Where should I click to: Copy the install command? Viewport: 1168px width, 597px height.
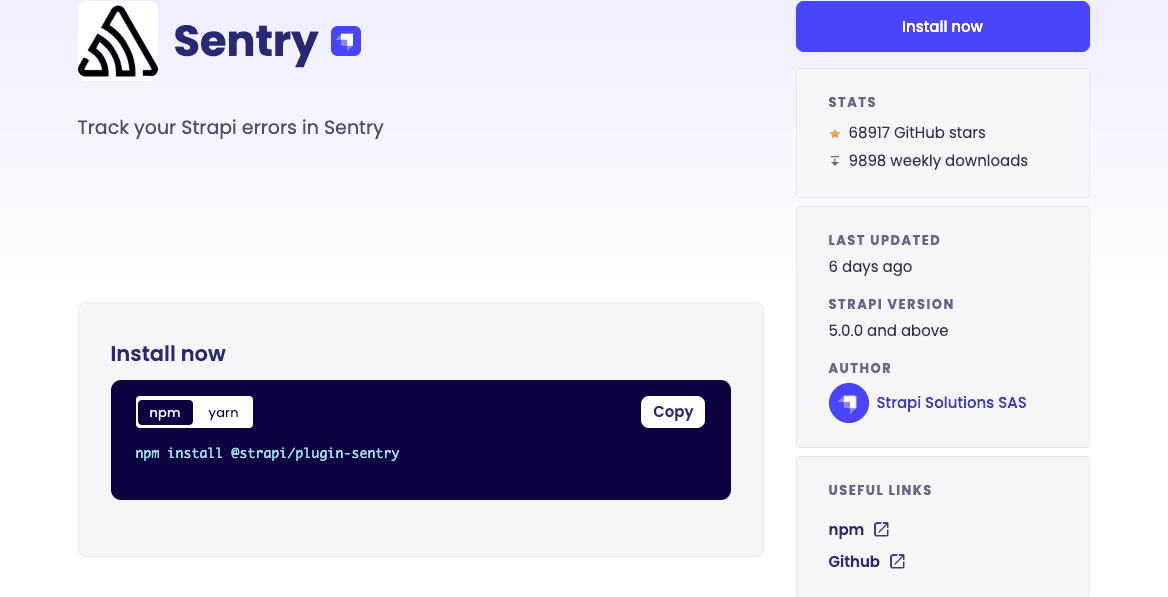(673, 412)
